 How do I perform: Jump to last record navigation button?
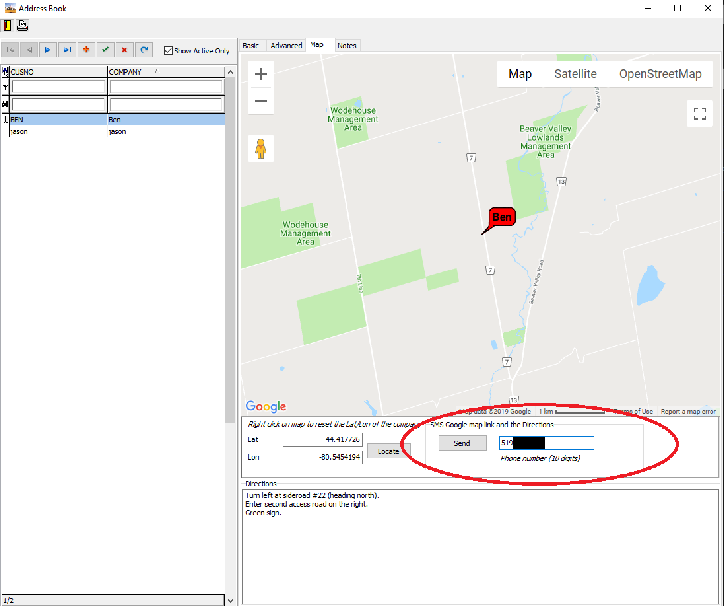[67, 50]
